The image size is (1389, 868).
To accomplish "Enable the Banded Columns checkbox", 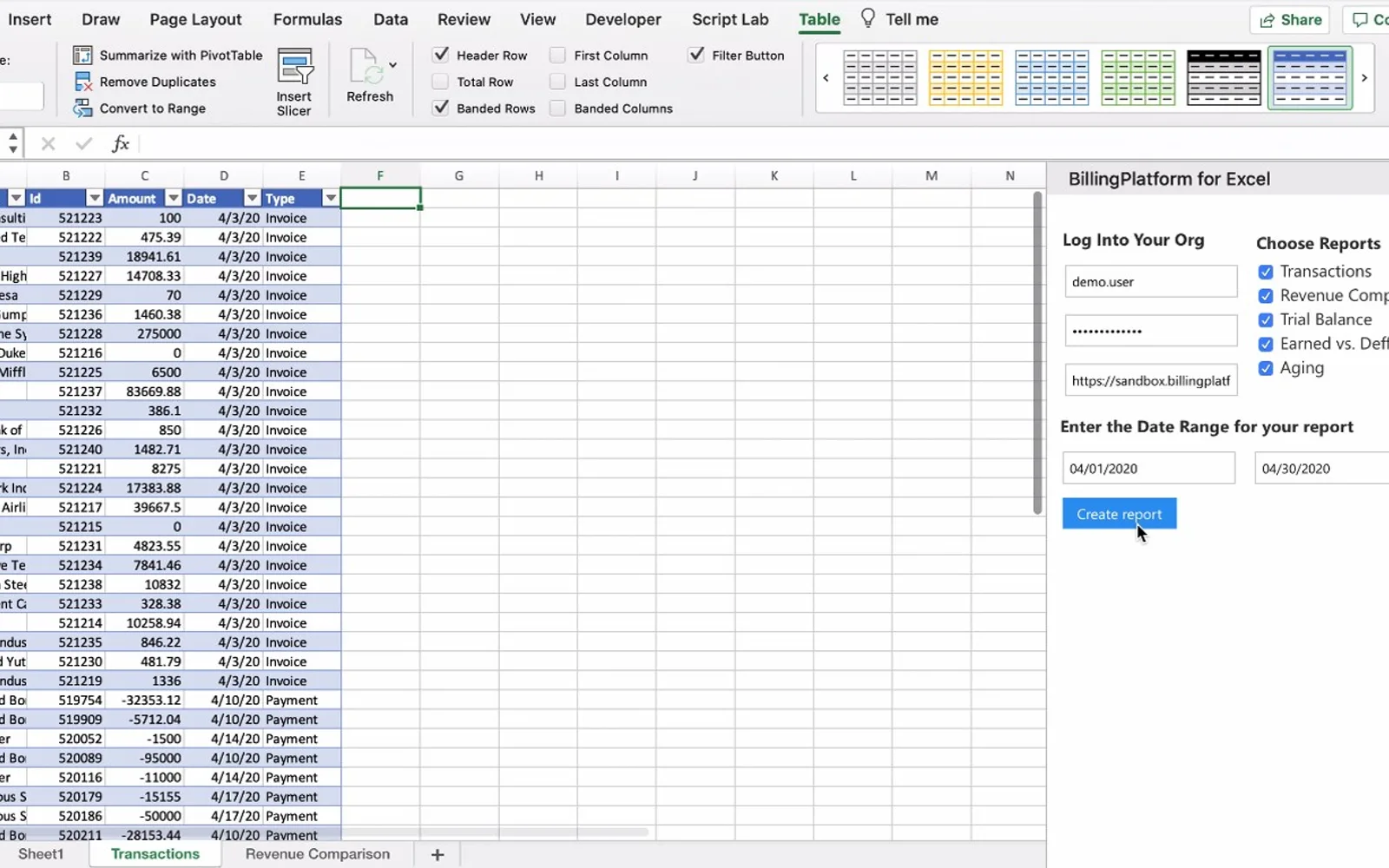I will pyautogui.click(x=558, y=108).
